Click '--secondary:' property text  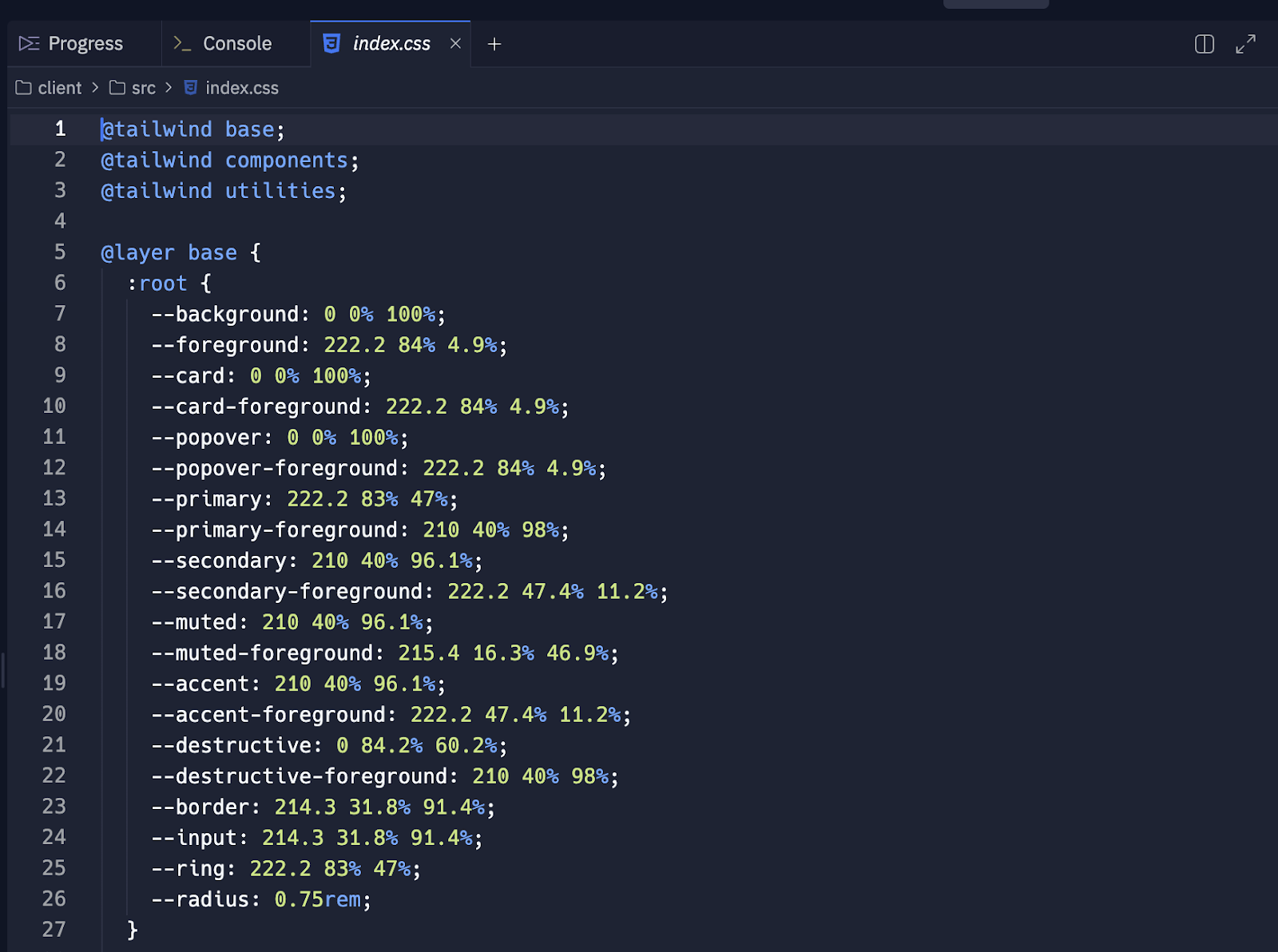[224, 561]
